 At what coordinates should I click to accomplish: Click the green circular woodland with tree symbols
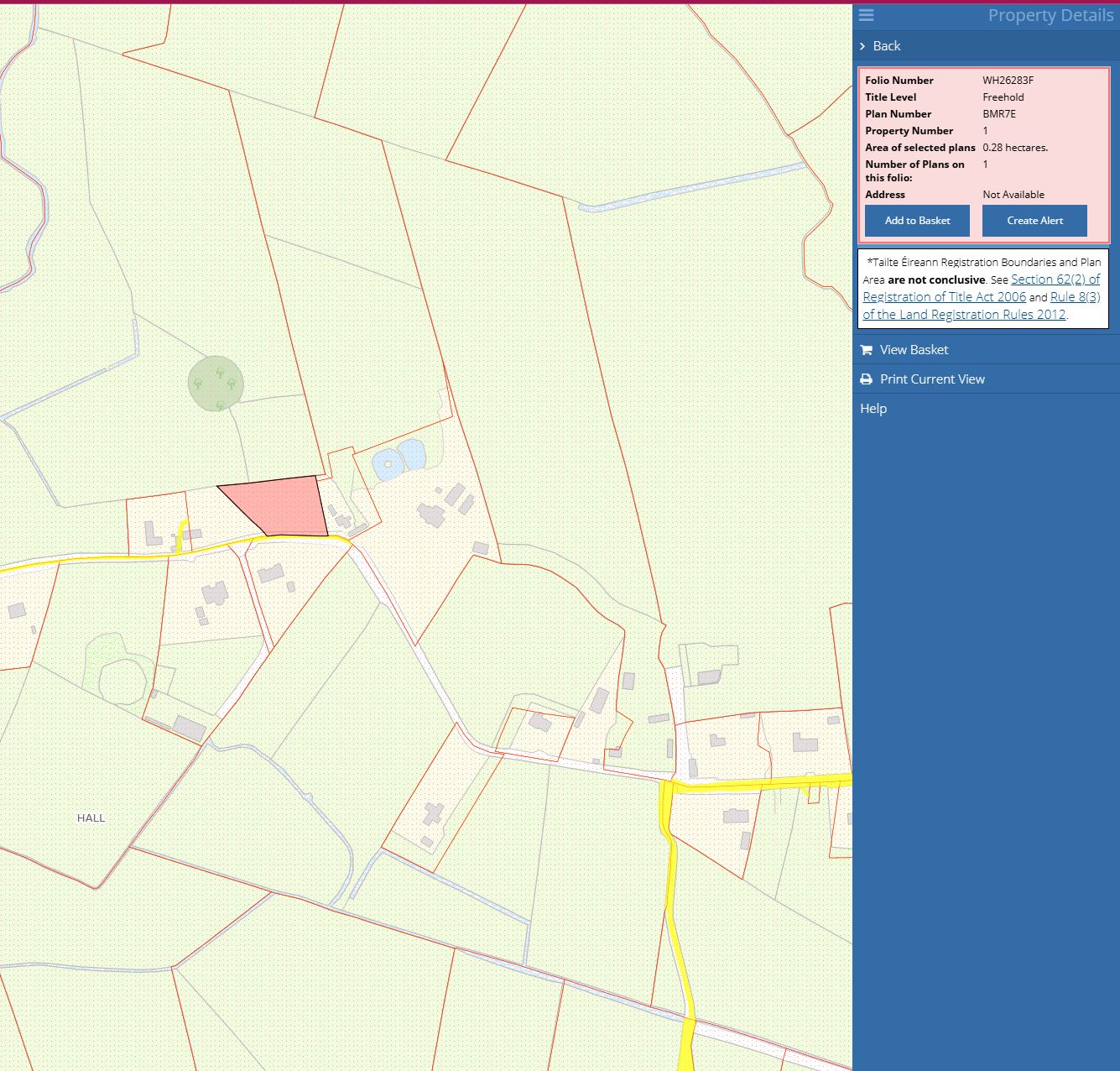point(216,384)
